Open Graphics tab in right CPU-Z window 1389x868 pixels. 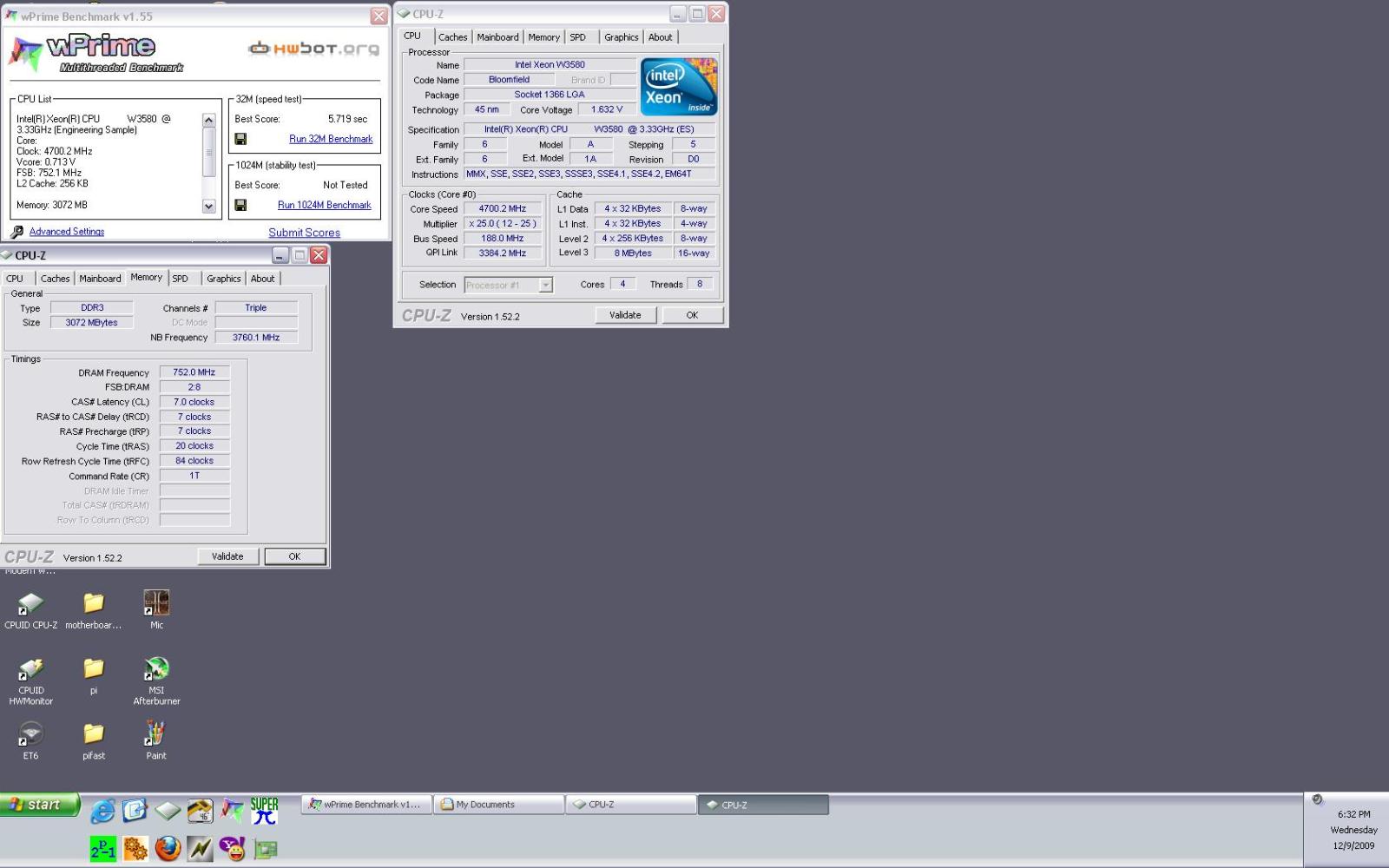pyautogui.click(x=622, y=37)
